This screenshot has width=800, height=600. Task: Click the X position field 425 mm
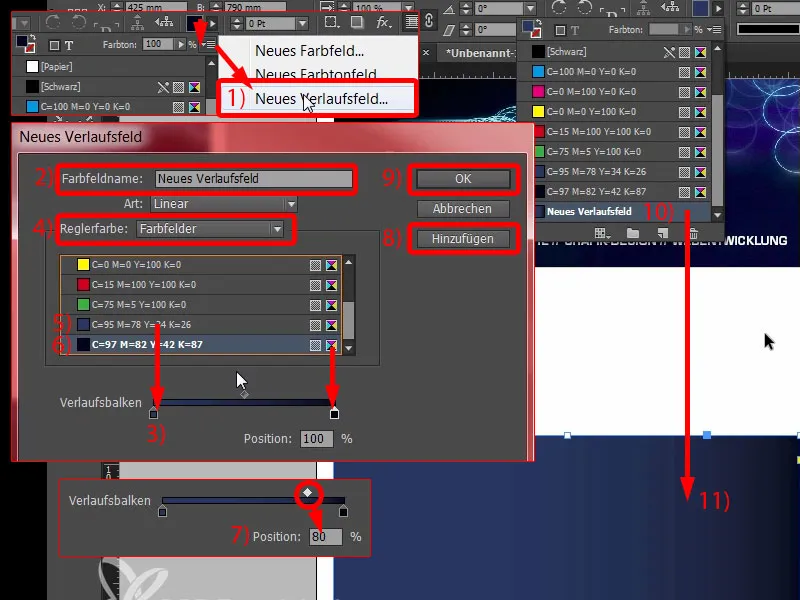coord(158,8)
